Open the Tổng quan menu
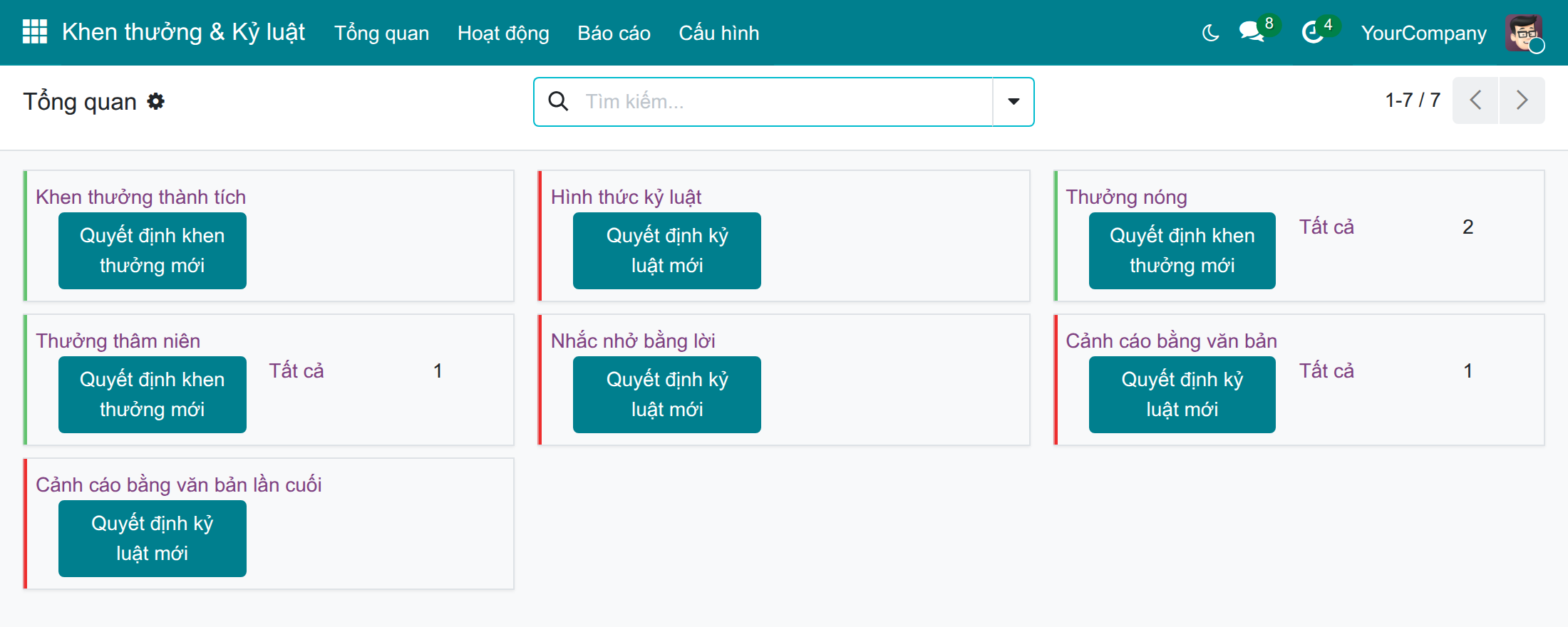 pyautogui.click(x=382, y=33)
